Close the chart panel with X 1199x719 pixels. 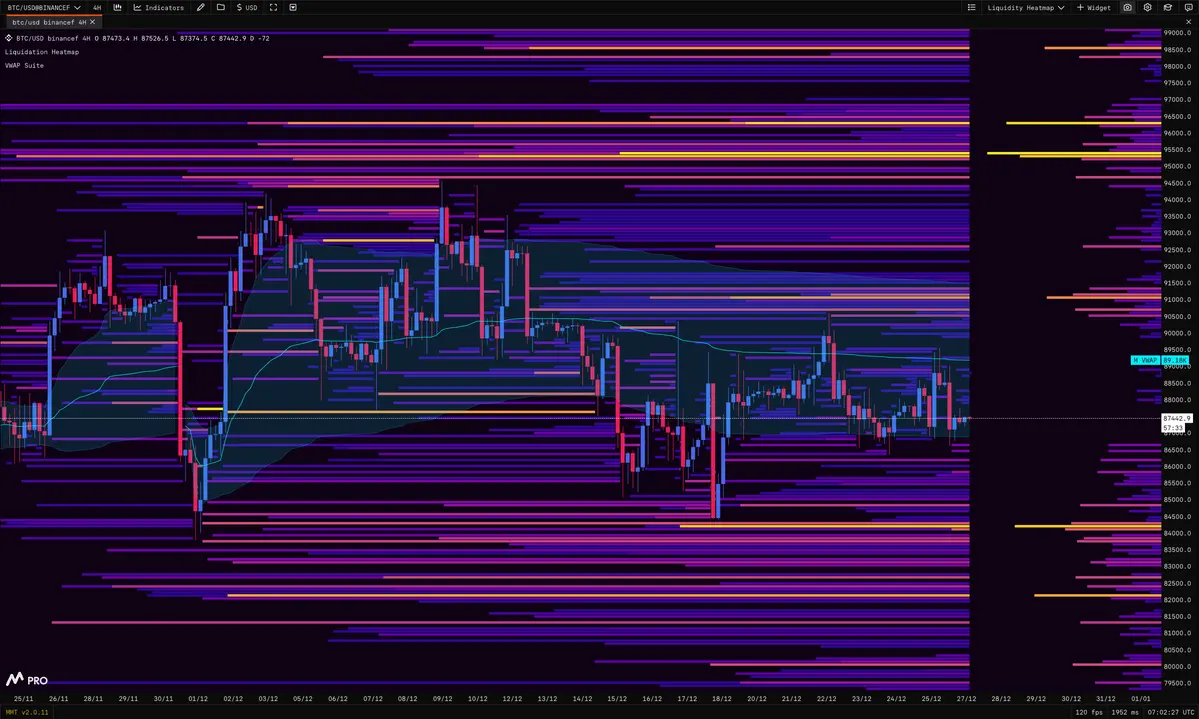click(1188, 22)
